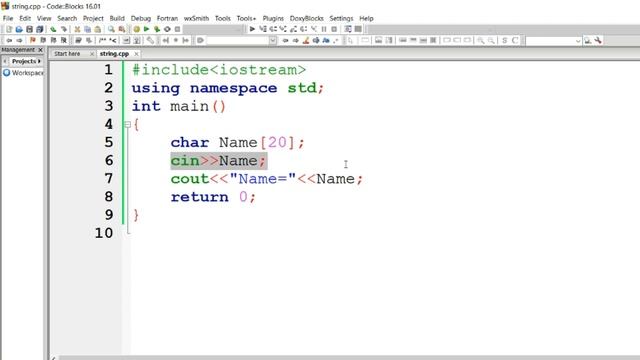The image size is (640, 360).
Task: Click the Build and run icon
Action: [157, 29]
